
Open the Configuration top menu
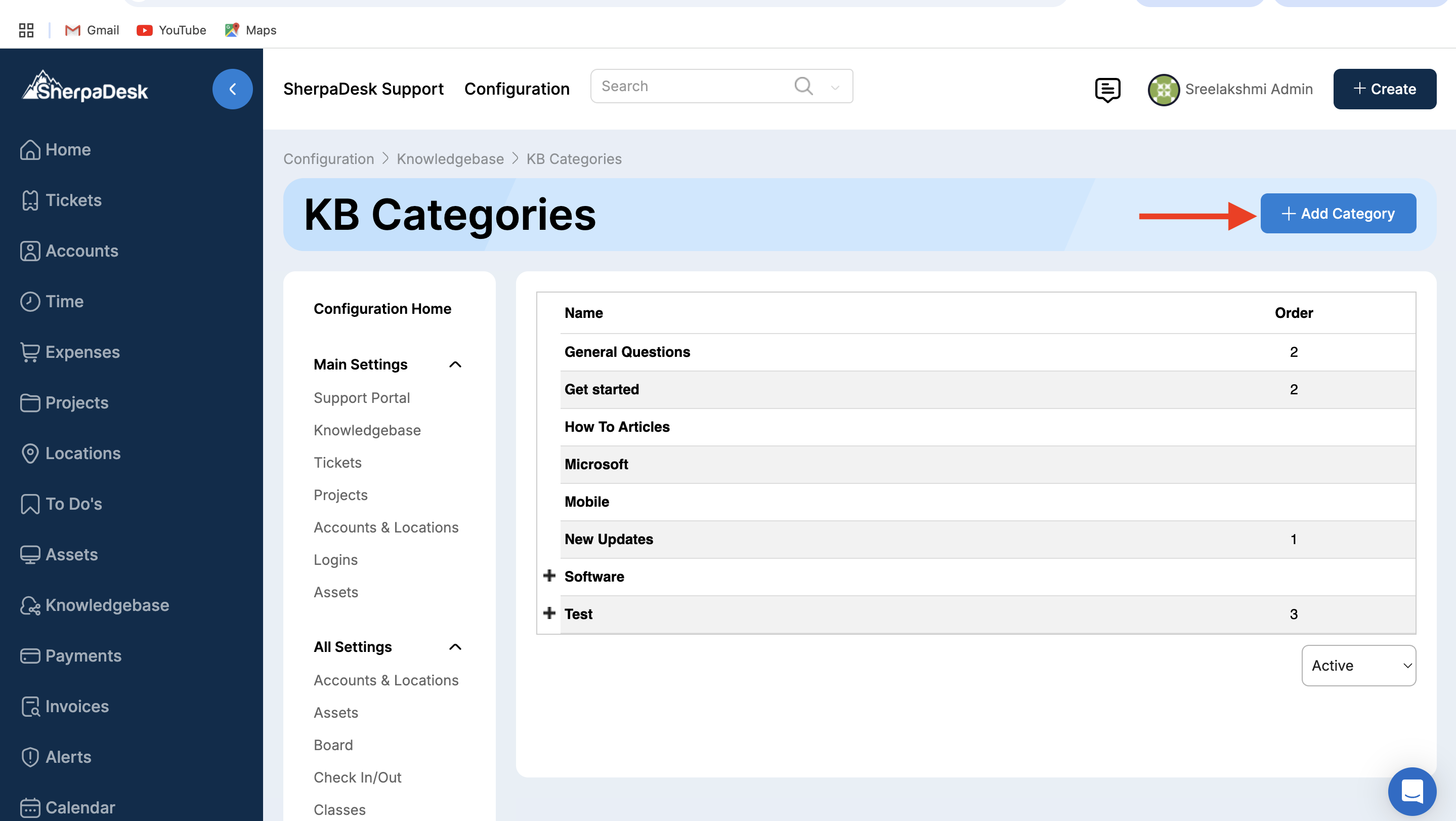point(517,89)
